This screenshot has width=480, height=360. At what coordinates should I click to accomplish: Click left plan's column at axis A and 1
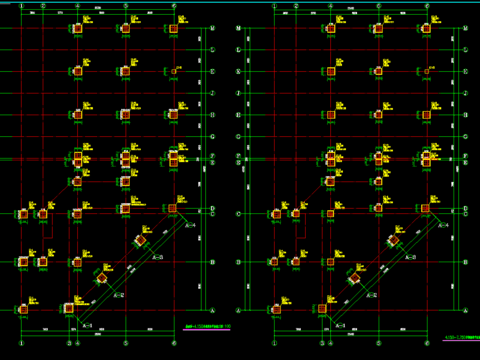tap(23, 310)
